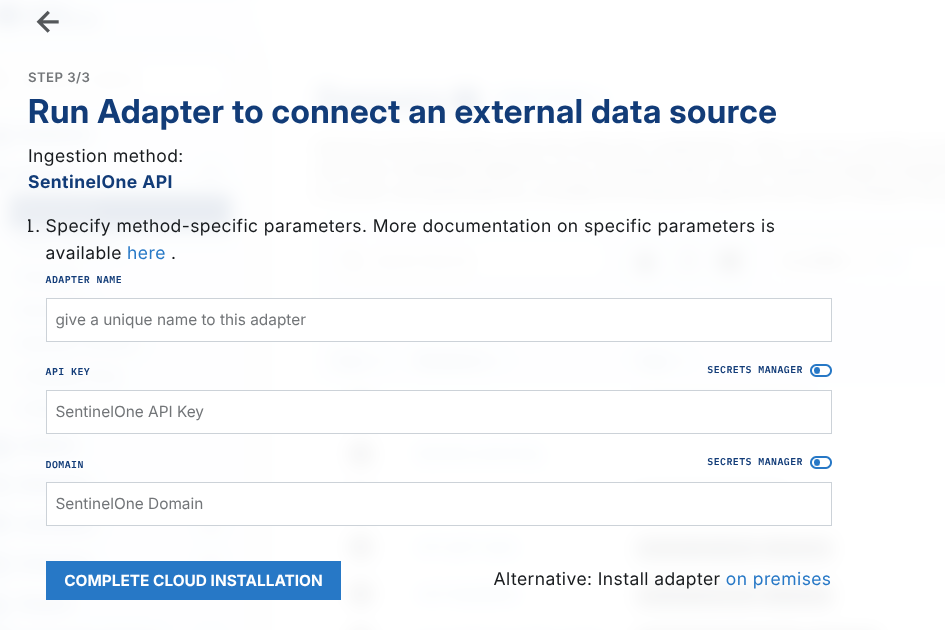This screenshot has width=945, height=630.
Task: Click Secrets Manager label beside Domain
Action: coord(754,462)
